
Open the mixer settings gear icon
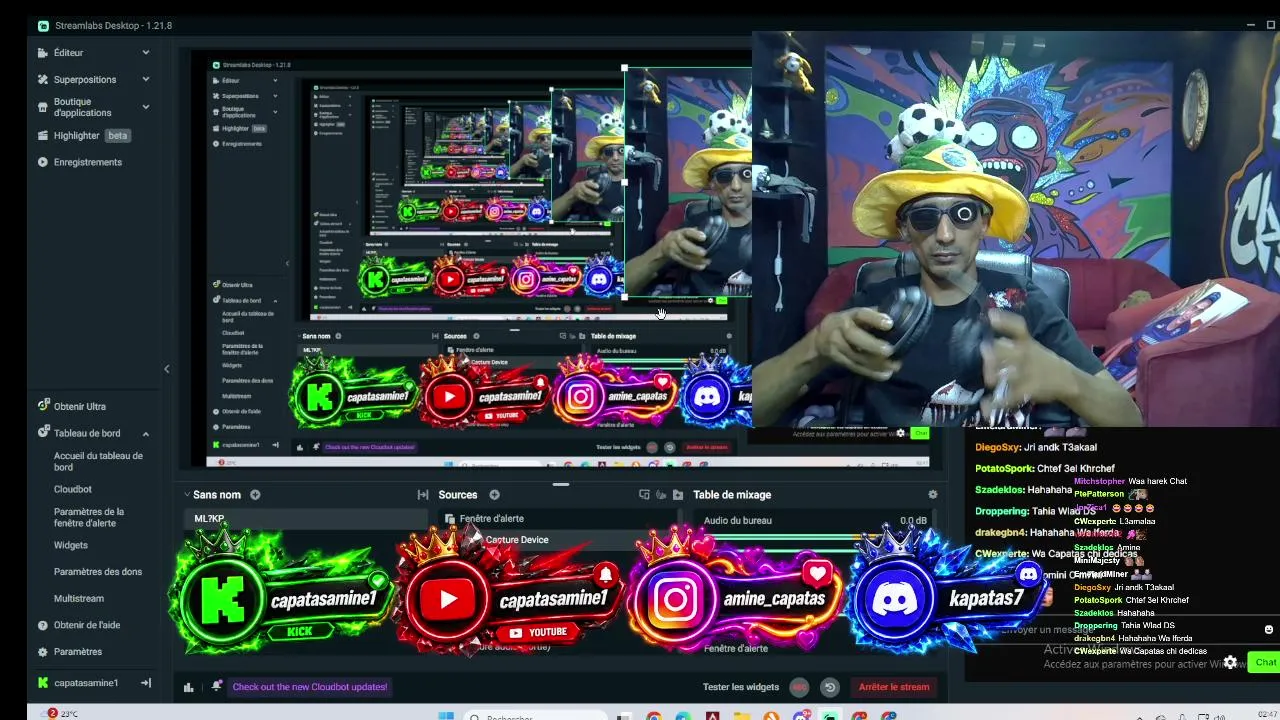(933, 495)
